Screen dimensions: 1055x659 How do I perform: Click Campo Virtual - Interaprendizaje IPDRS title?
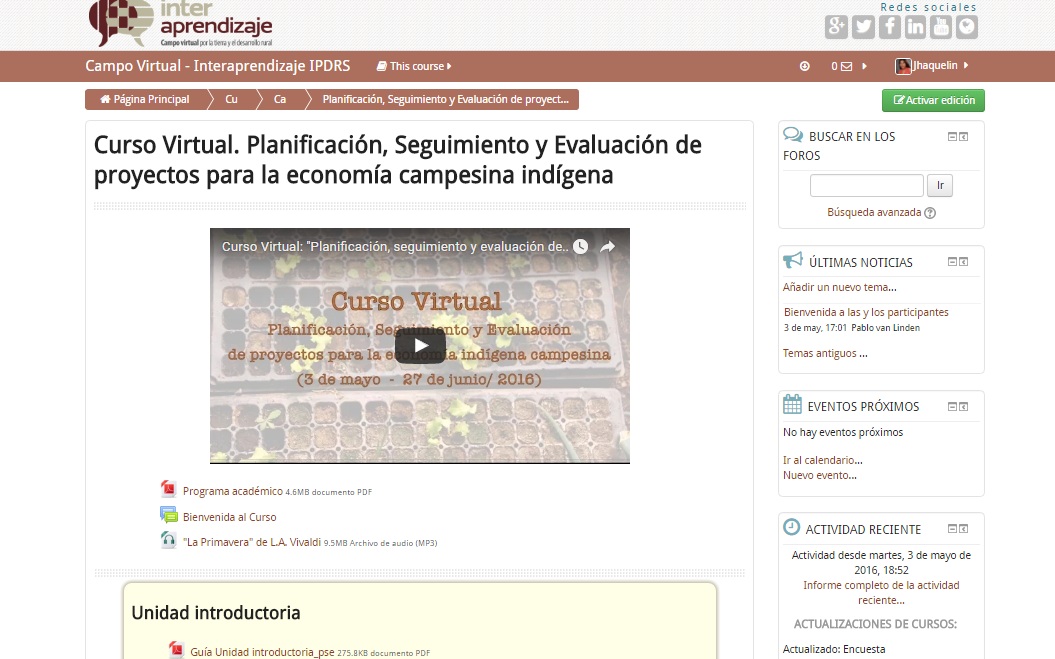[x=217, y=66]
